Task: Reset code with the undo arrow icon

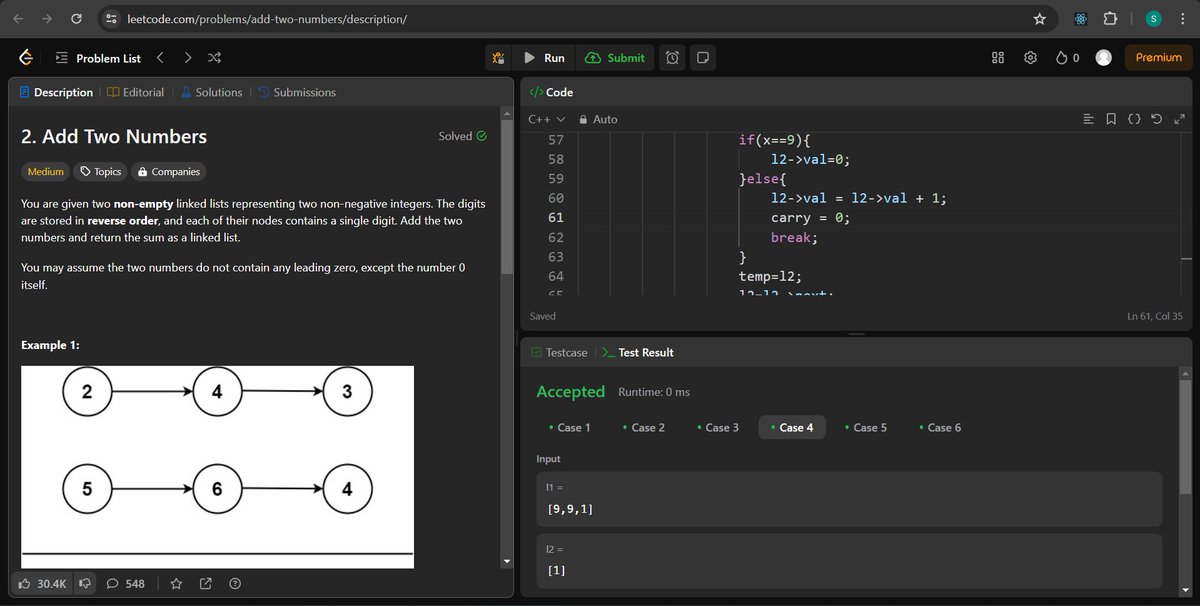Action: 1157,119
